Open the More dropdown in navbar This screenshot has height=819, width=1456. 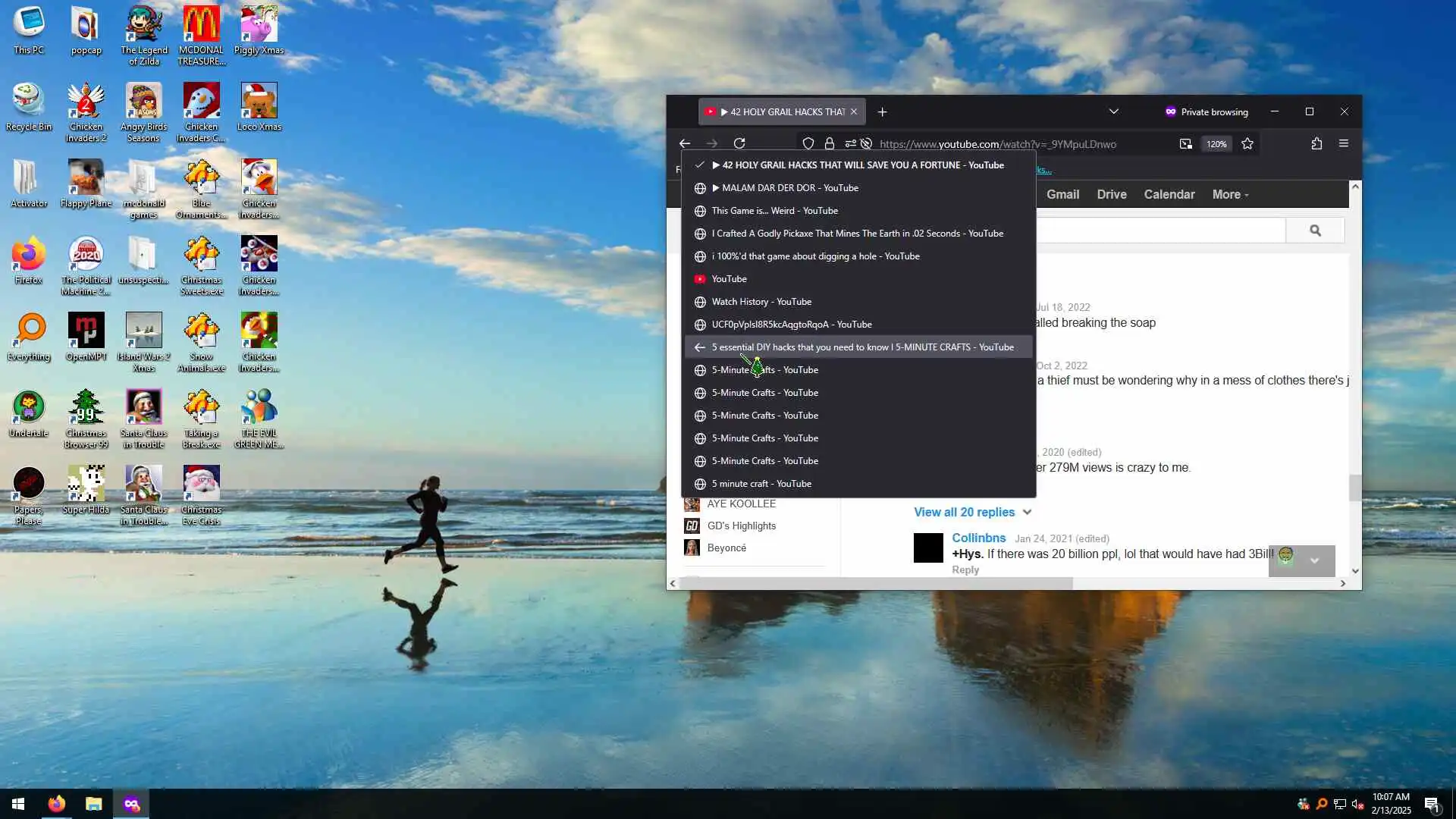click(x=1230, y=195)
